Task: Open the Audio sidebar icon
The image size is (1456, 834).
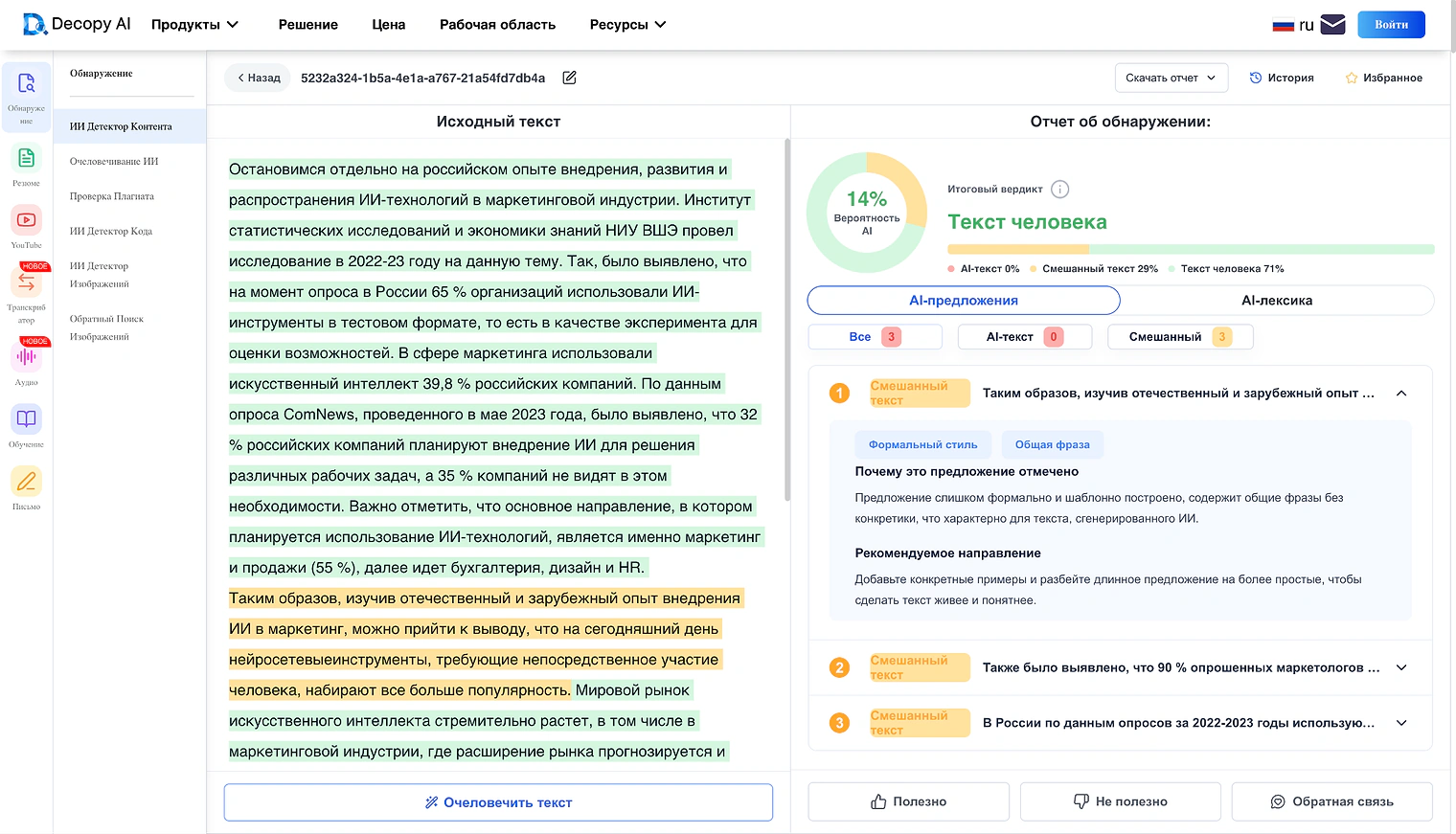Action: point(27,357)
